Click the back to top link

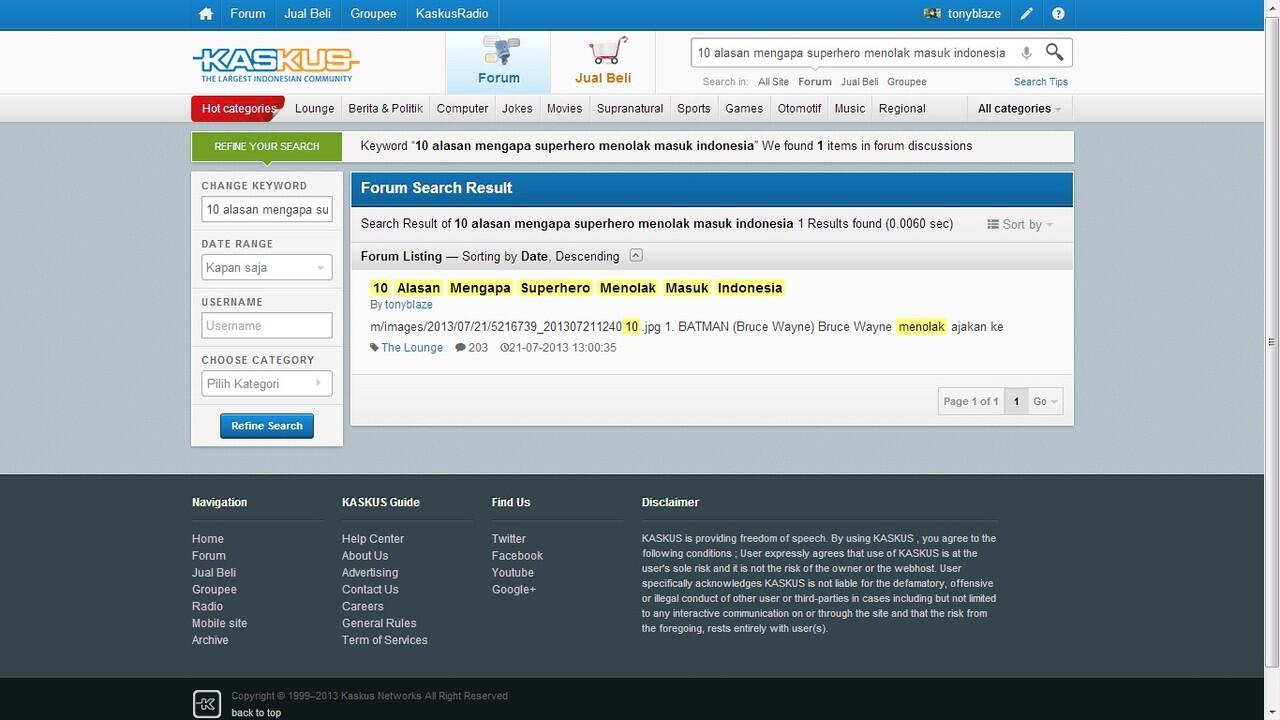click(x=256, y=713)
